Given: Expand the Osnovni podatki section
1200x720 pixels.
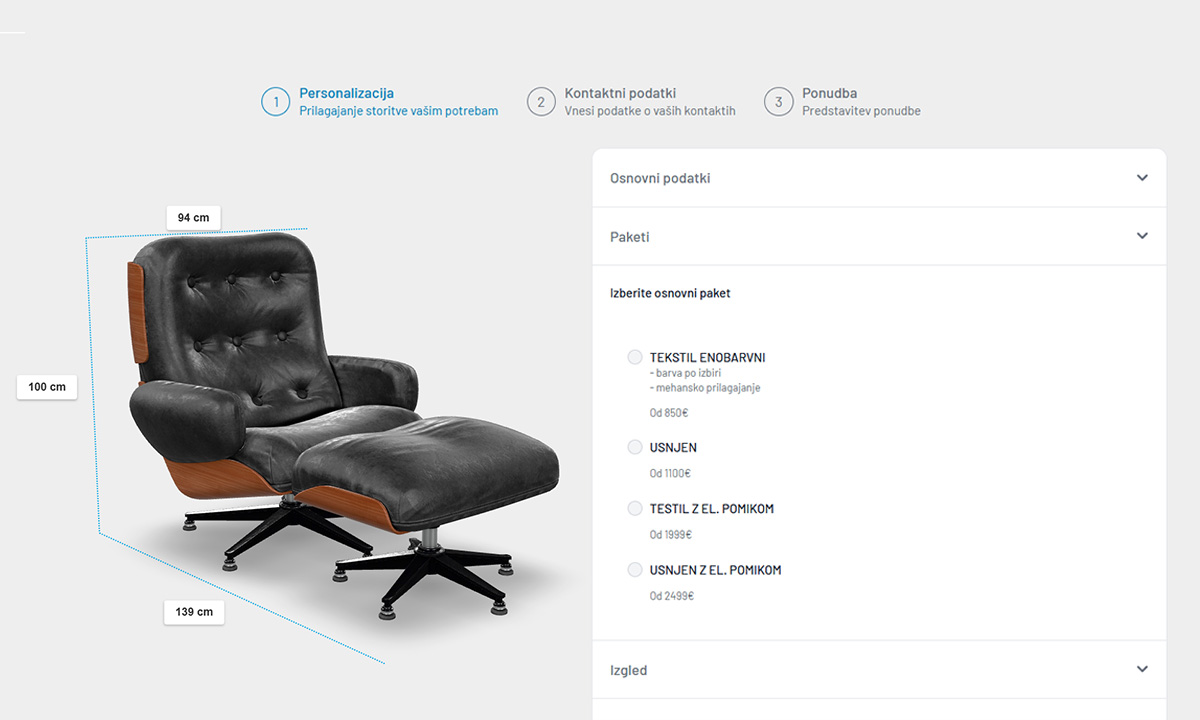Looking at the screenshot, I should pos(879,178).
